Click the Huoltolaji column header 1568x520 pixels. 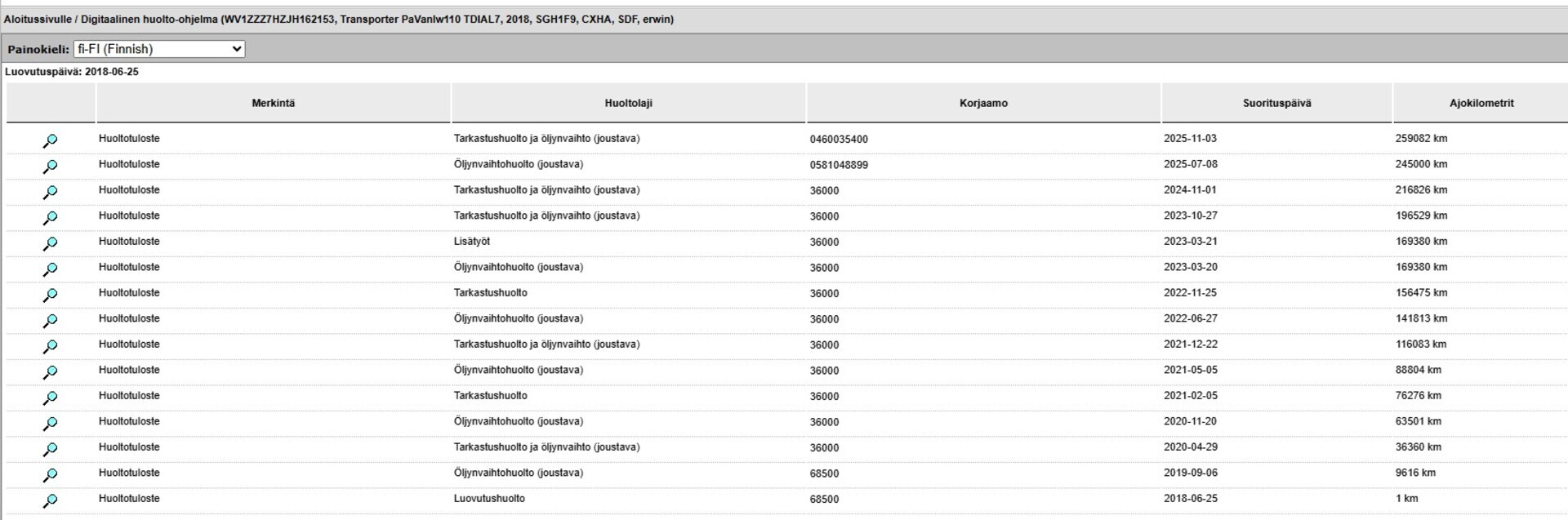[628, 104]
